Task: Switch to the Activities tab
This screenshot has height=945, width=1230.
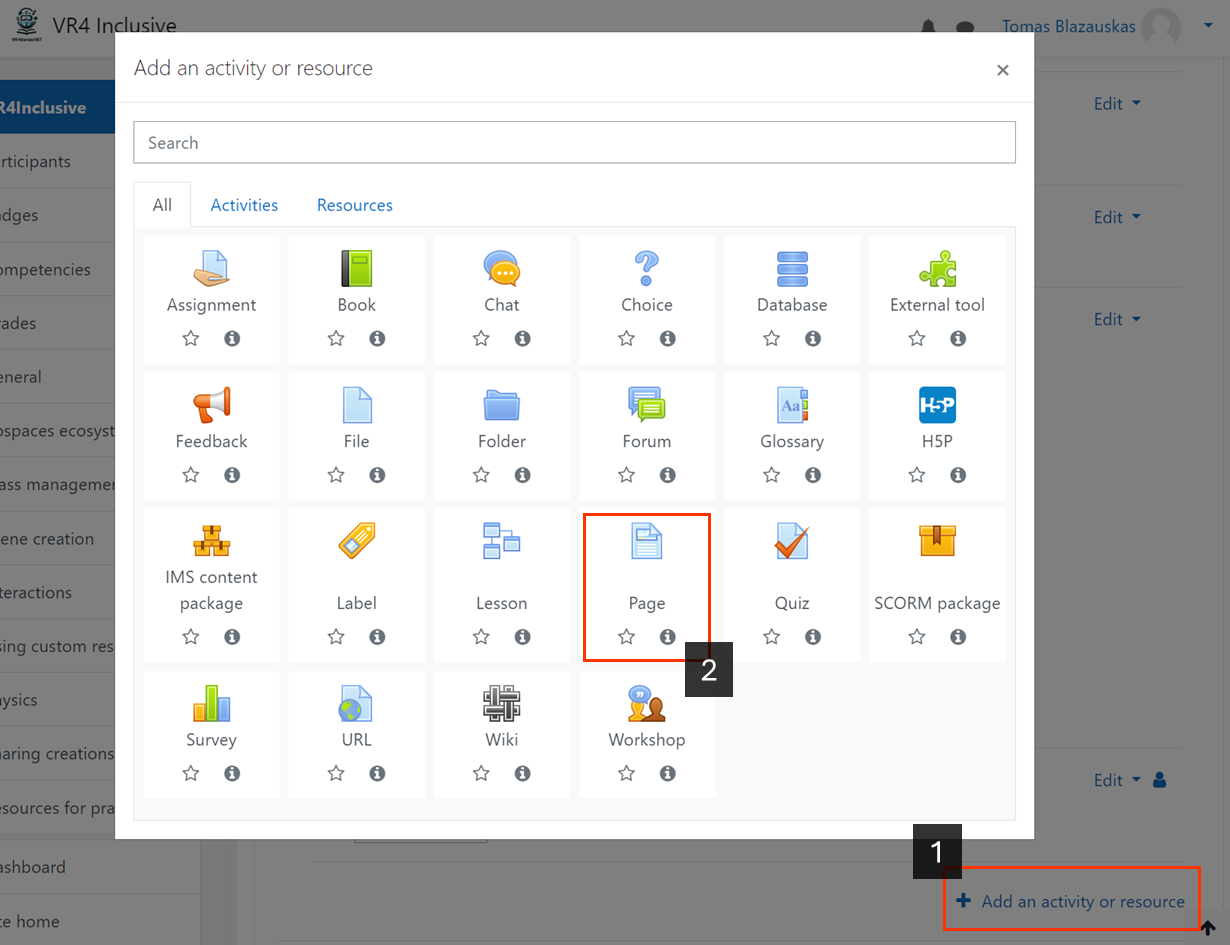Action: pos(244,205)
